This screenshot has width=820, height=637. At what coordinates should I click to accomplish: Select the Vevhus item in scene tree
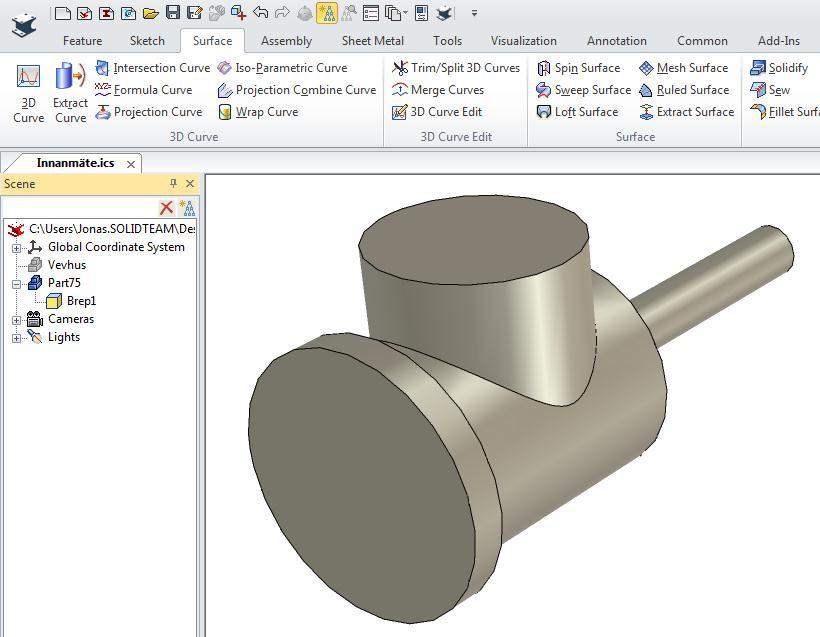click(66, 265)
